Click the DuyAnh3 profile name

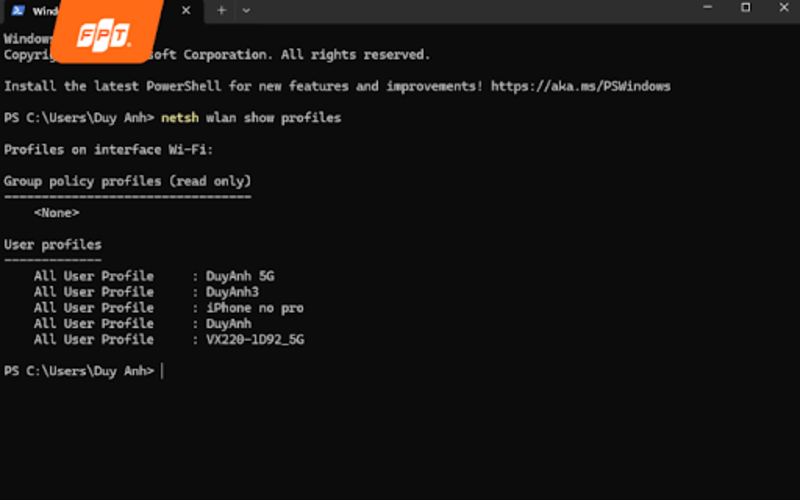pyautogui.click(x=232, y=292)
